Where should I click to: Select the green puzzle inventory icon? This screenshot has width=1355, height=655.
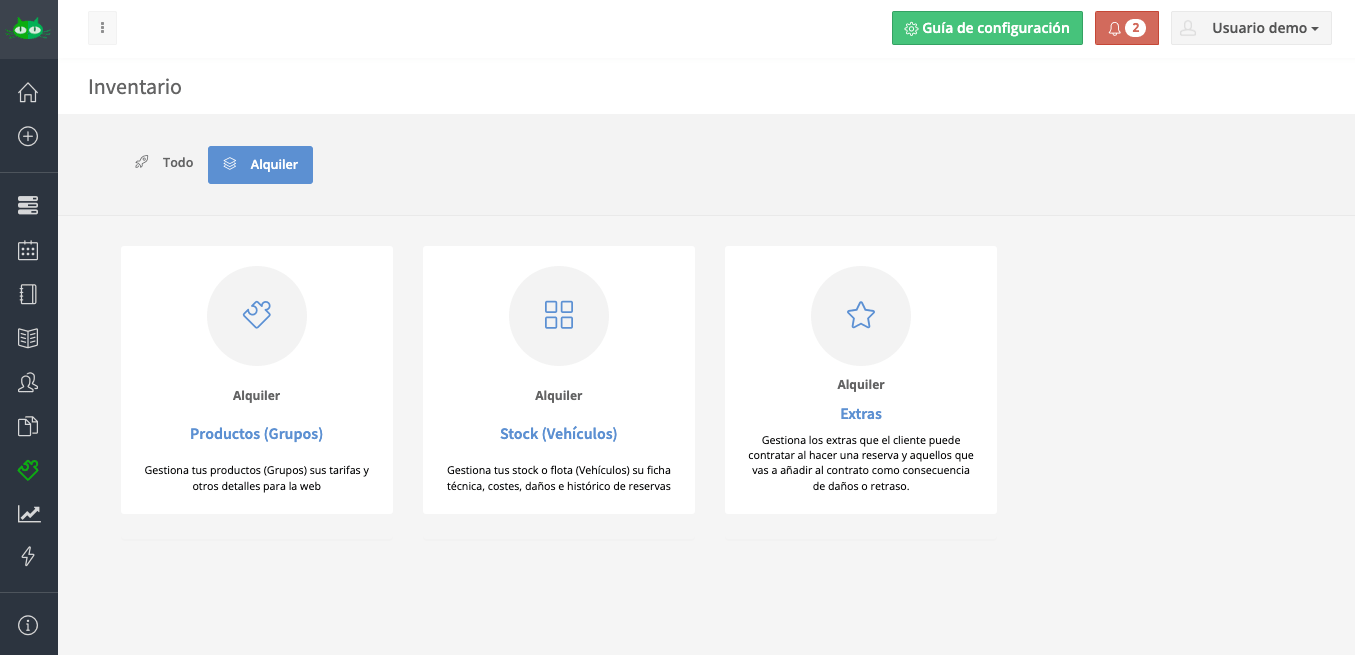click(28, 469)
